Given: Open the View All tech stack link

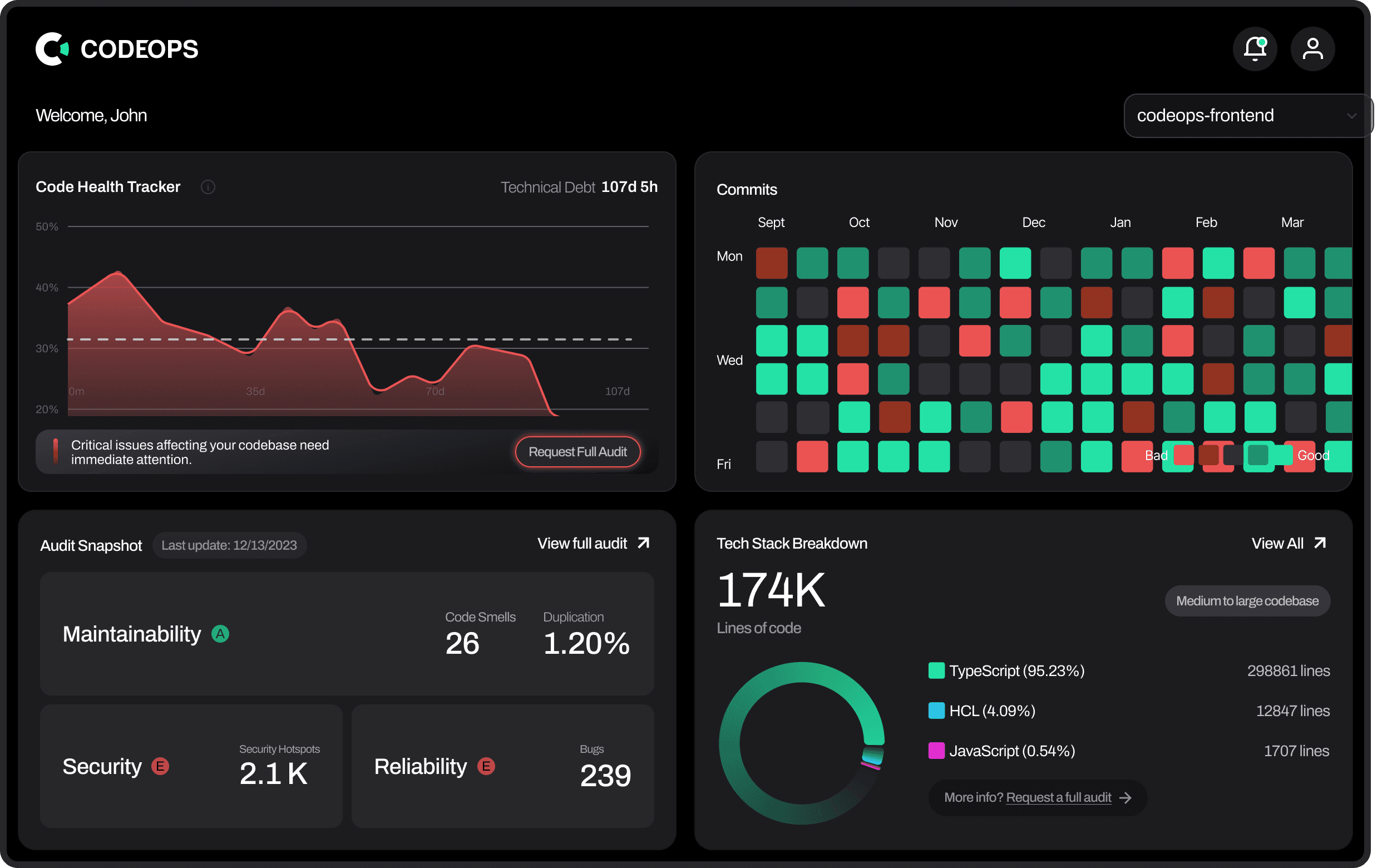Looking at the screenshot, I should tap(1277, 544).
